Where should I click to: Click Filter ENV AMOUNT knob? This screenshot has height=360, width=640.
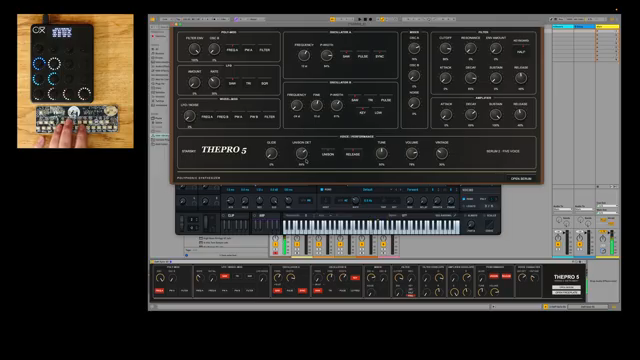click(x=496, y=49)
